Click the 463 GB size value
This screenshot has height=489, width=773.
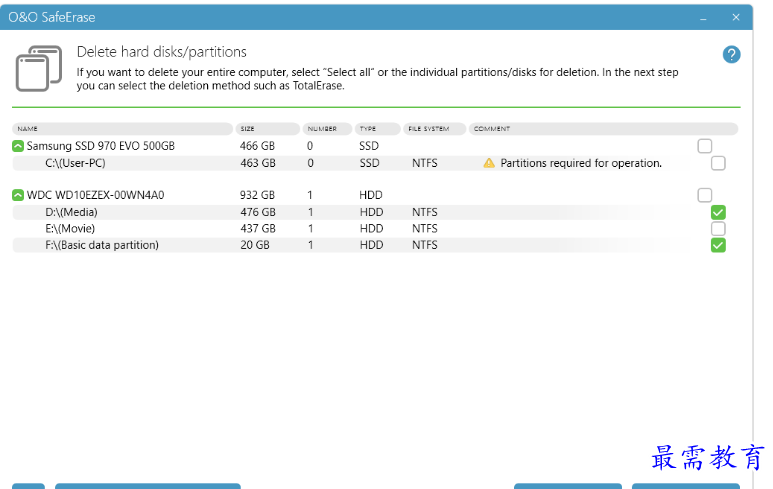coord(258,163)
